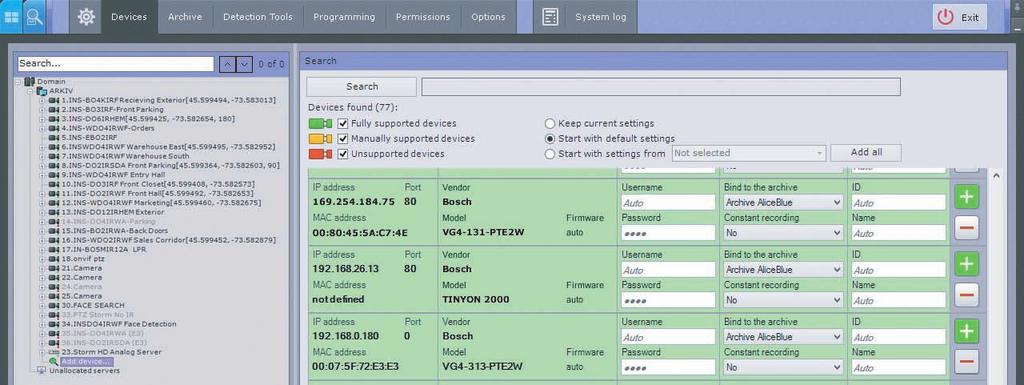Click the ARKIV server icon

point(42,91)
